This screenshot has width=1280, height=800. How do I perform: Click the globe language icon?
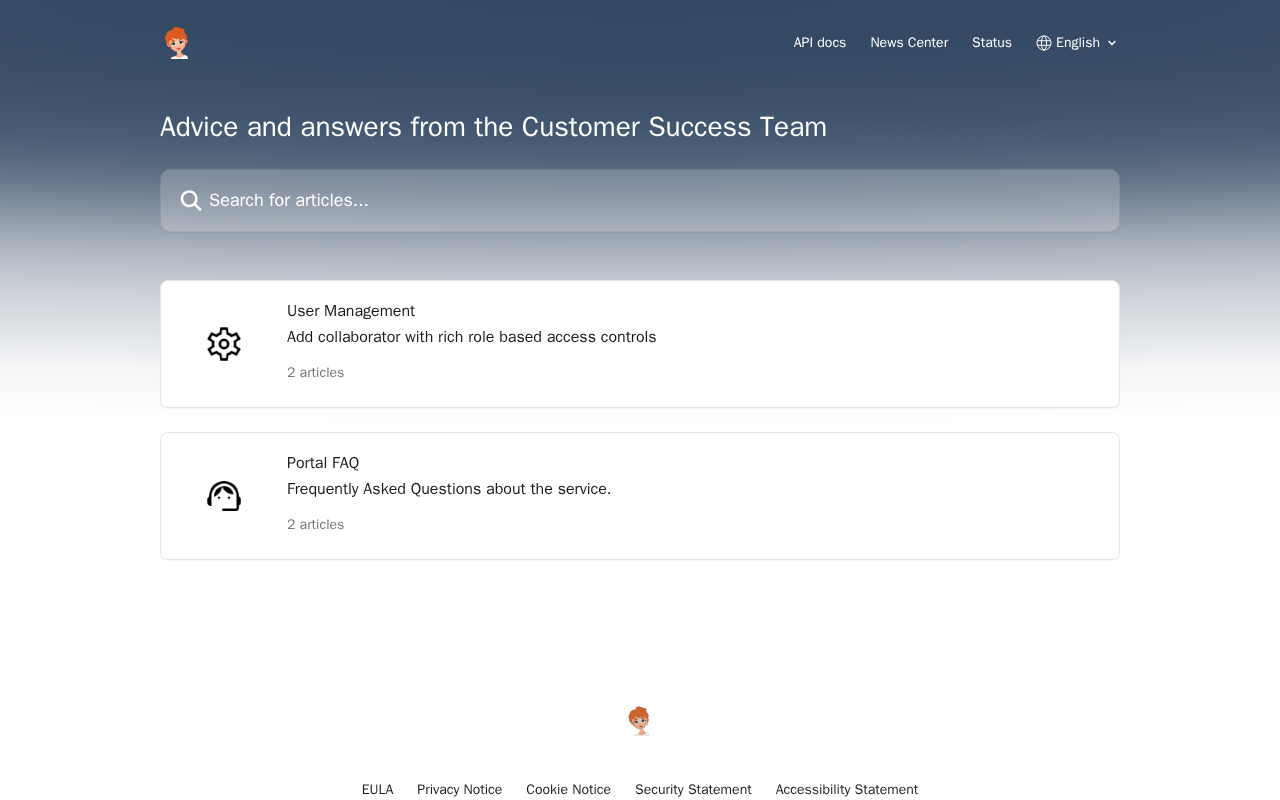coord(1044,43)
